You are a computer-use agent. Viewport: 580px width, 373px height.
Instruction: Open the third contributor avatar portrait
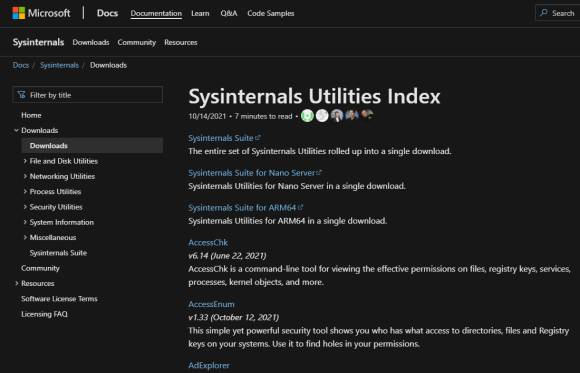pos(337,116)
